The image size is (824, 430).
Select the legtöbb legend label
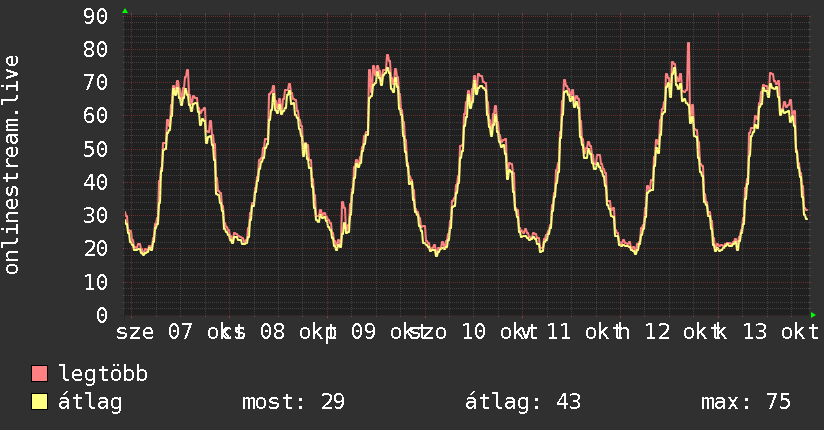[x=103, y=374]
